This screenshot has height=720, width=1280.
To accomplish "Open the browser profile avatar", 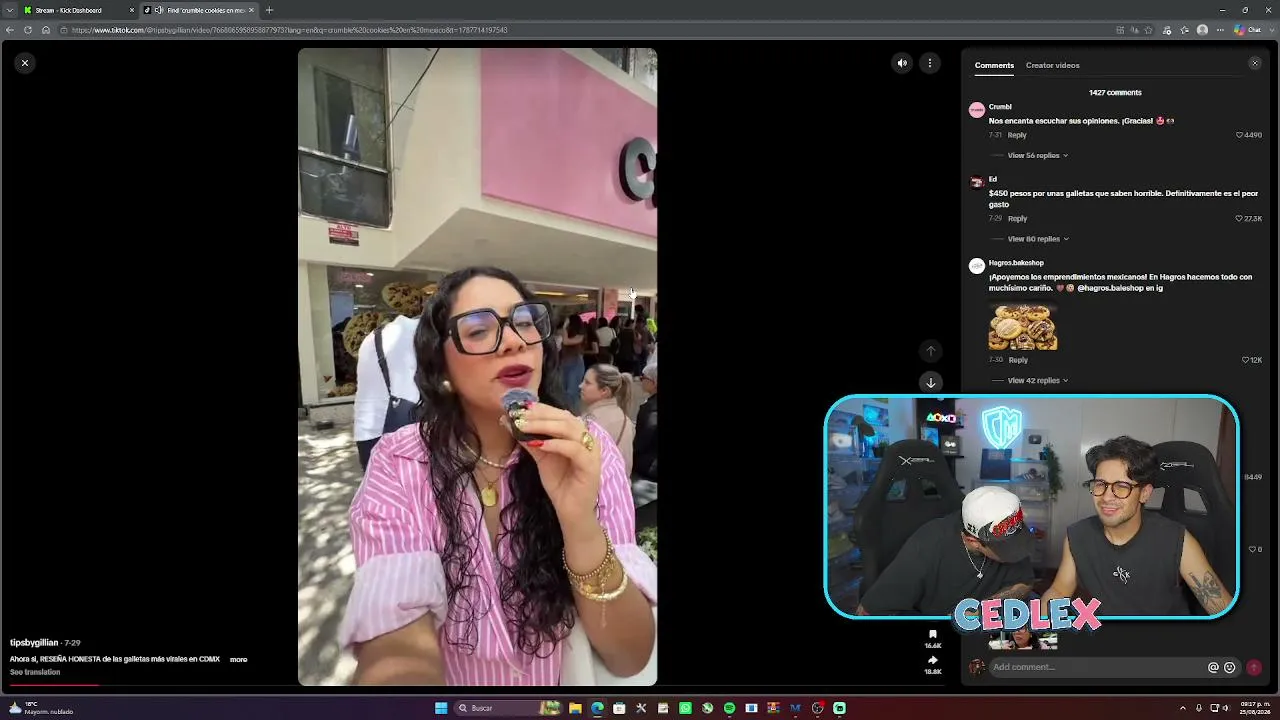I will (x=1202, y=30).
